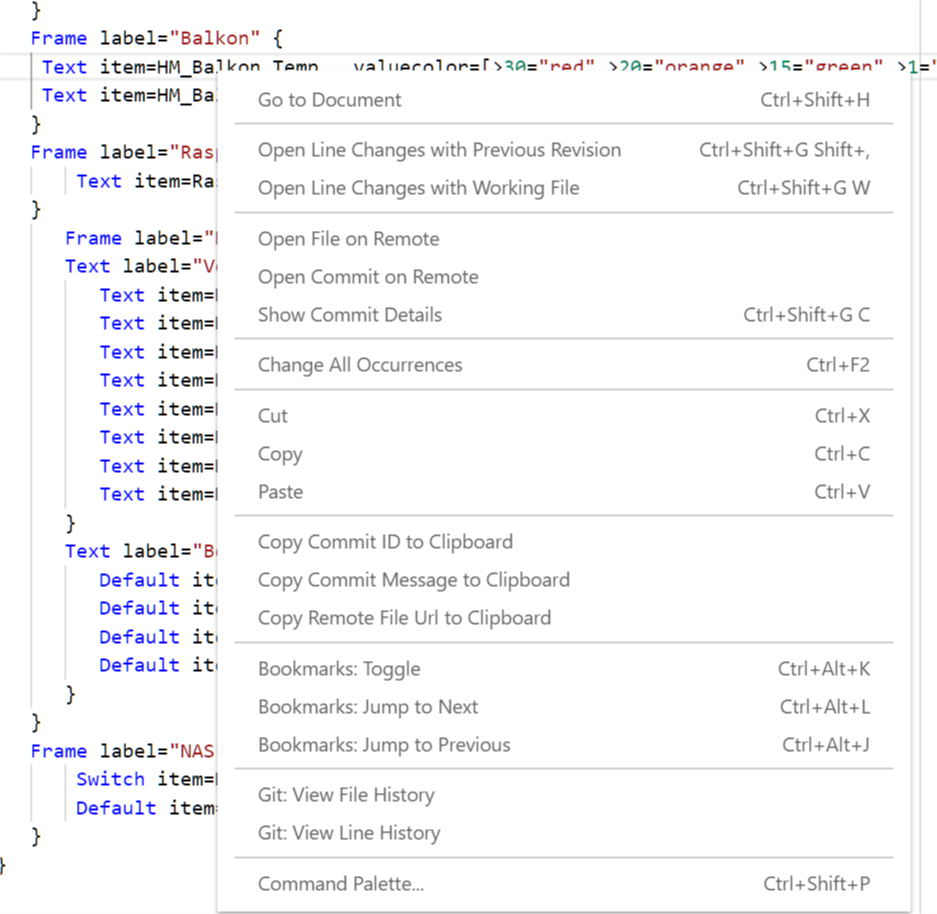The image size is (937, 914).
Task: Choose Open Commit on Remote
Action: 368,277
